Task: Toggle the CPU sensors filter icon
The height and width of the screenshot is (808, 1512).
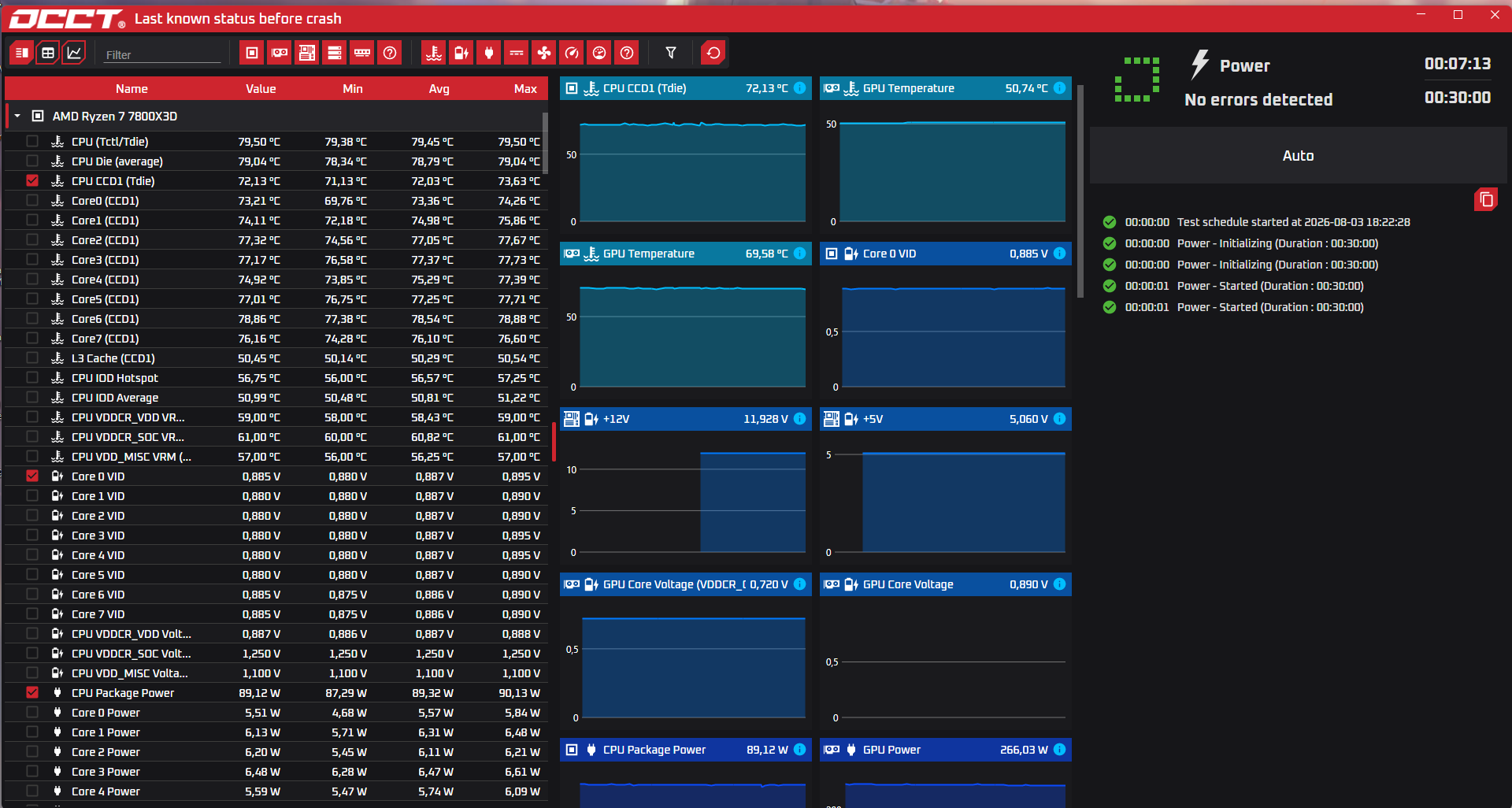Action: 252,53
